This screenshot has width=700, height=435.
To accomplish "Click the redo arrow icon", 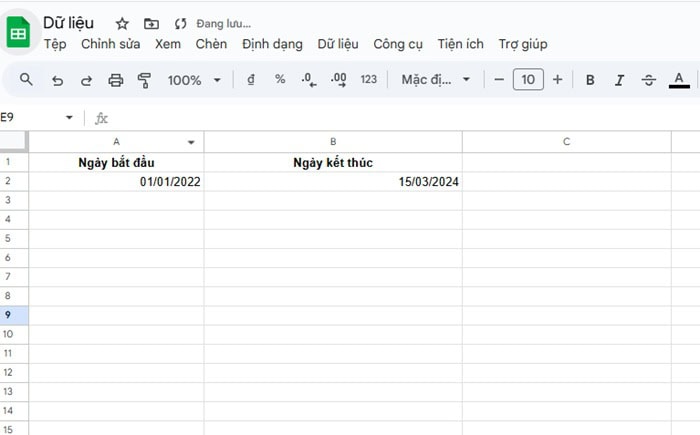I will pos(86,80).
